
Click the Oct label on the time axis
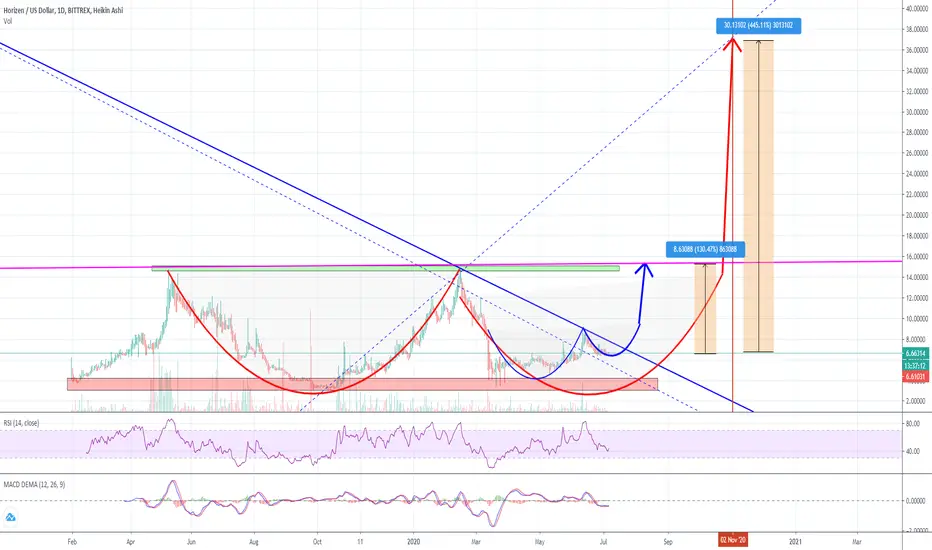click(317, 542)
